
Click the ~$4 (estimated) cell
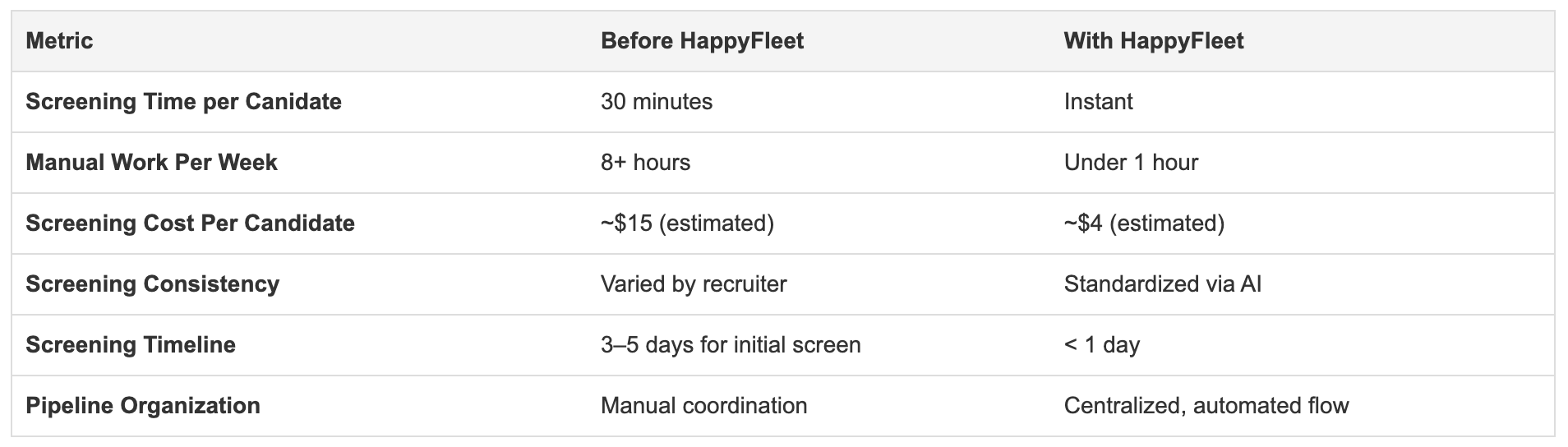click(x=1144, y=223)
